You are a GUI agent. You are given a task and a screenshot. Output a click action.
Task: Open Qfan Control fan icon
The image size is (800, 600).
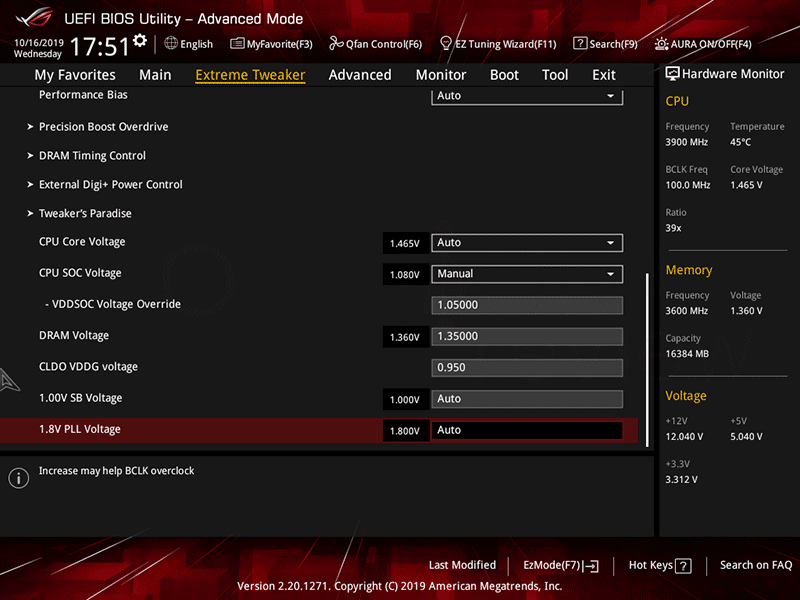click(x=336, y=43)
